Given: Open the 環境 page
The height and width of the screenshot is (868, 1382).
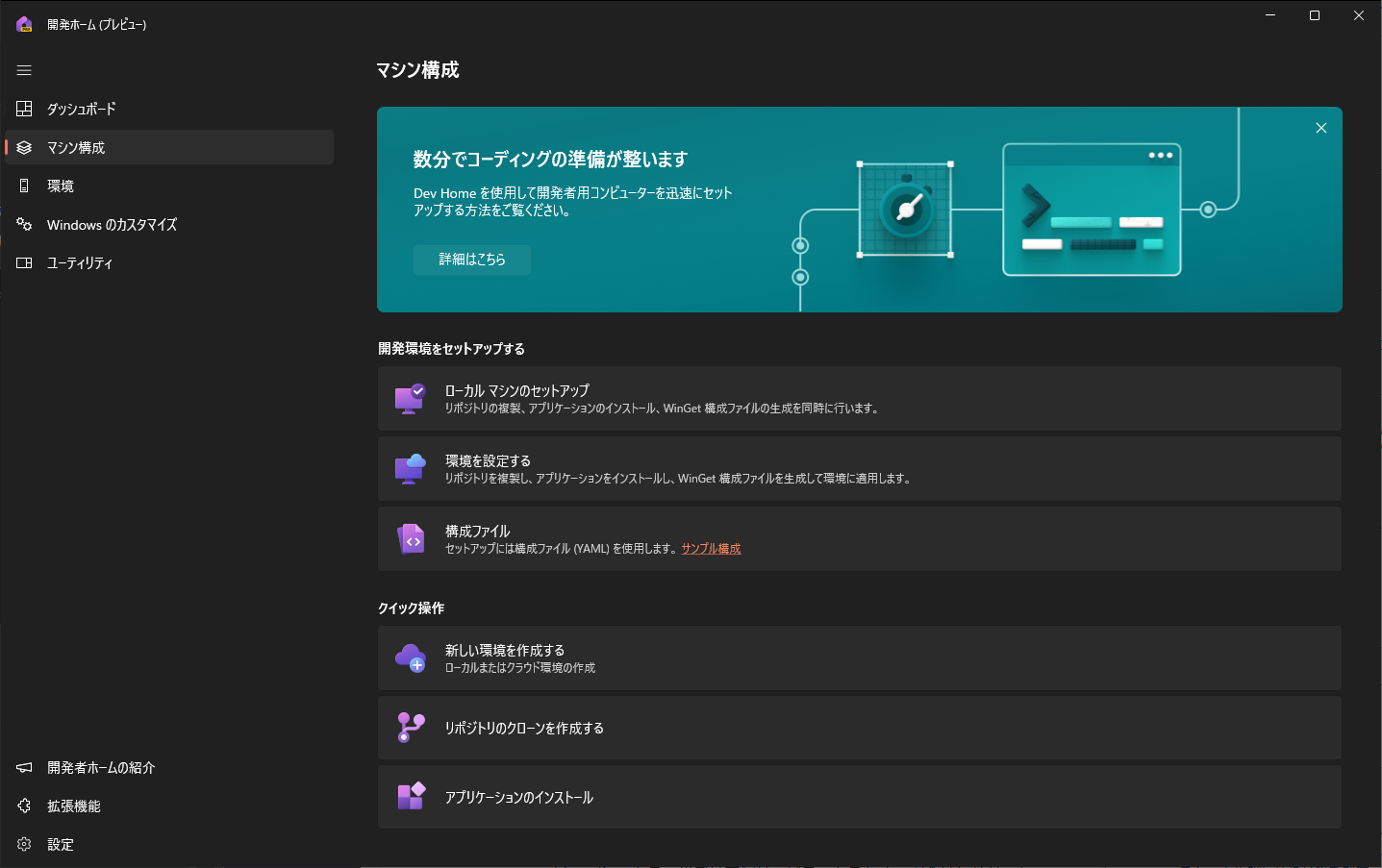Looking at the screenshot, I should click(169, 186).
